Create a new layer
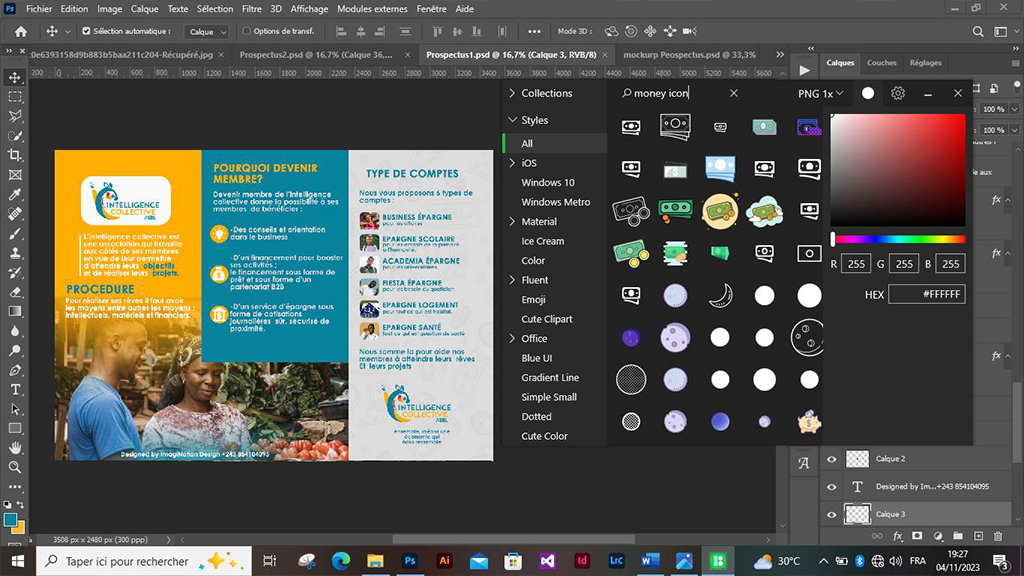Screen dimensions: 1024x576 pyautogui.click(x=978, y=536)
